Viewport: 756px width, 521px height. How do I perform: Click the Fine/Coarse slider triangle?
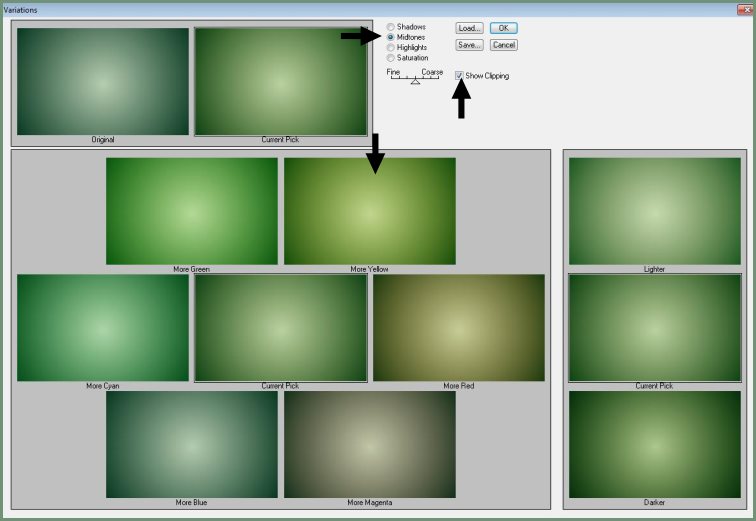[415, 81]
